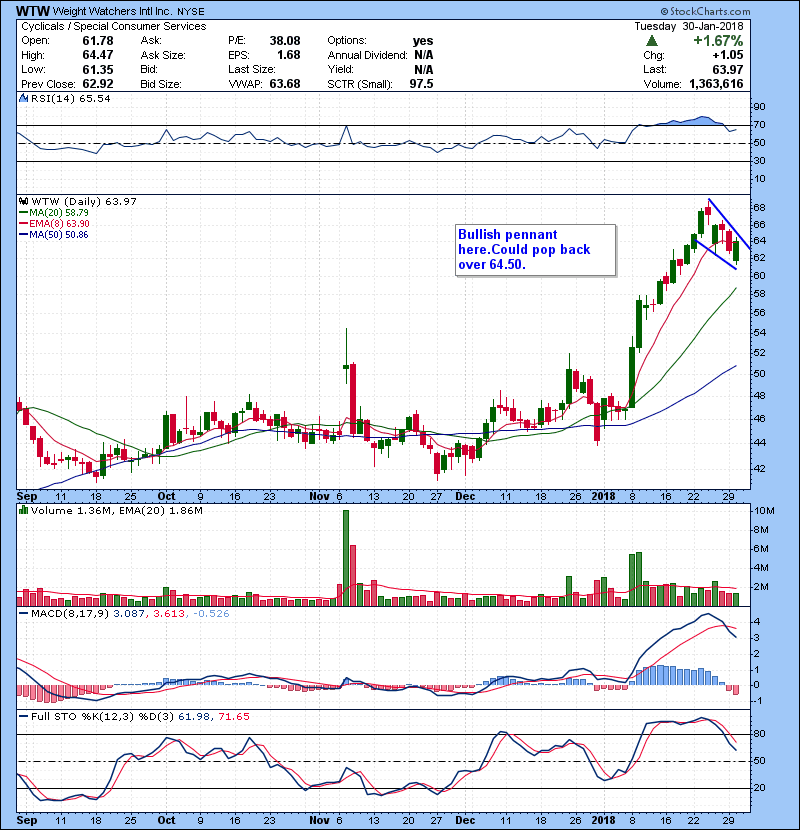This screenshot has height=830, width=800.
Task: Click the Chg value +1.05
Action: point(727,55)
